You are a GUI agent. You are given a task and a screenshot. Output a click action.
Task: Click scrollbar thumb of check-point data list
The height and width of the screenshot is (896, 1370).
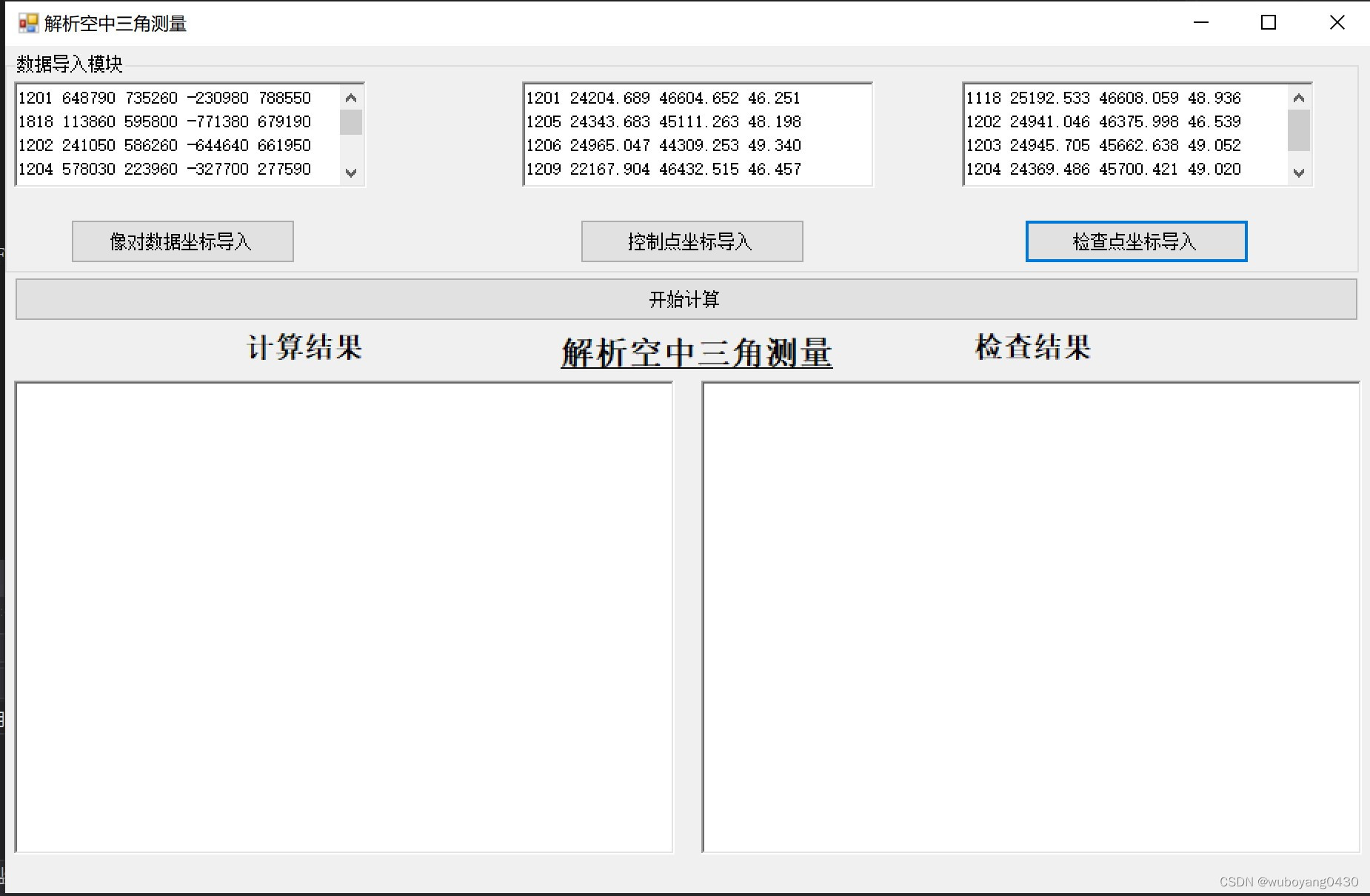(x=1299, y=130)
